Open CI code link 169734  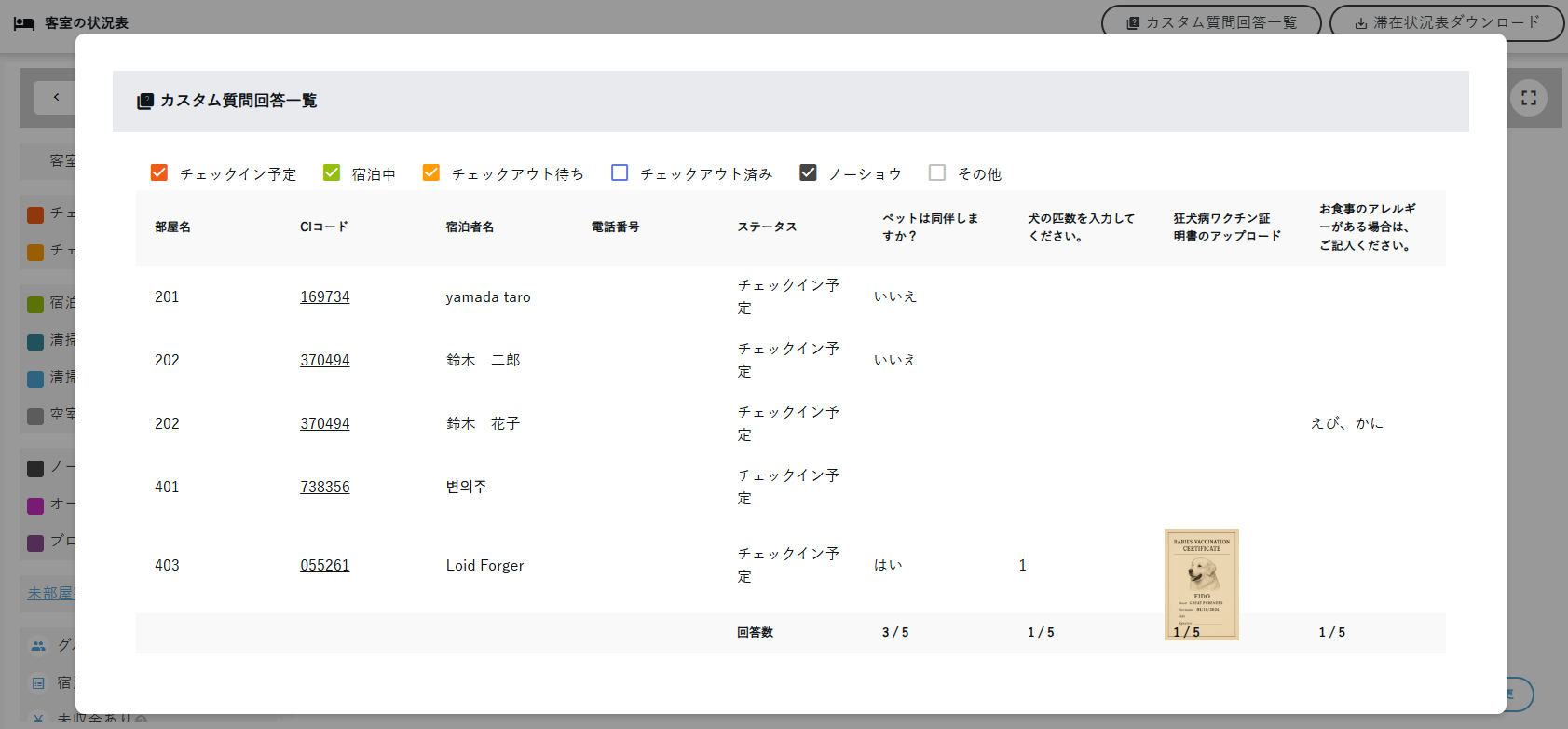pos(324,296)
